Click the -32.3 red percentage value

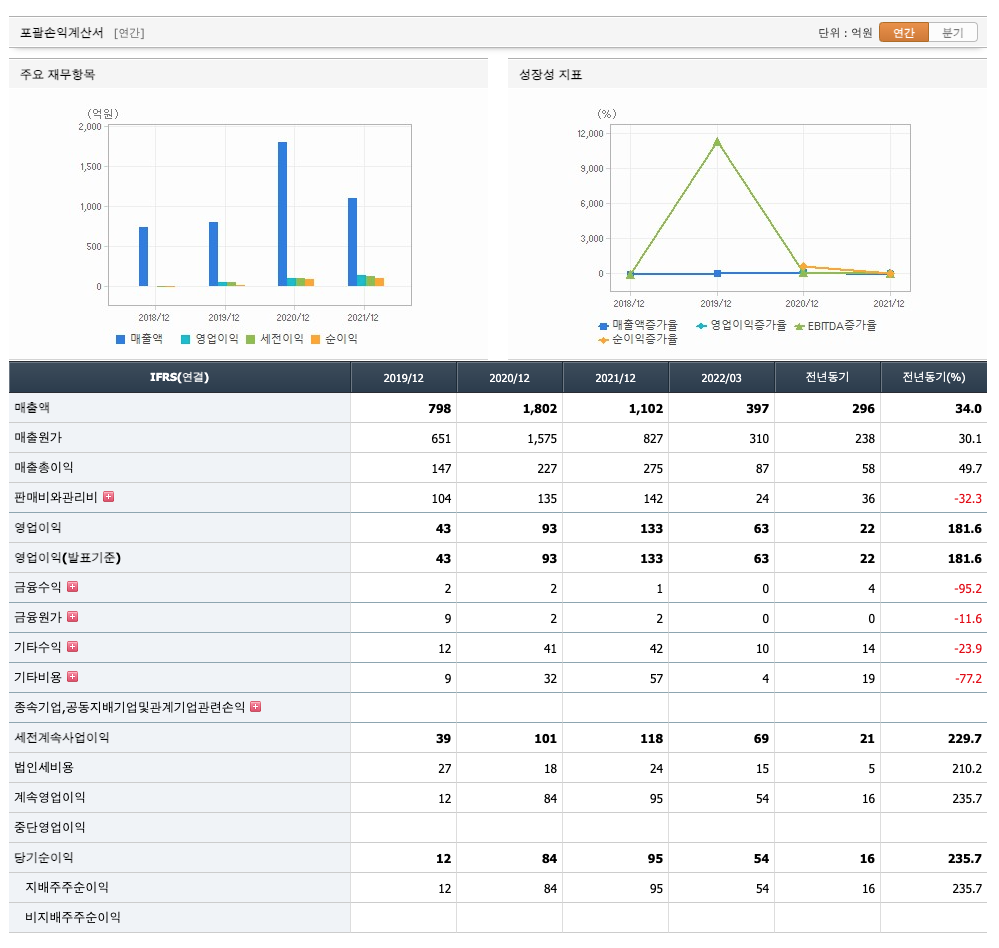(968, 498)
